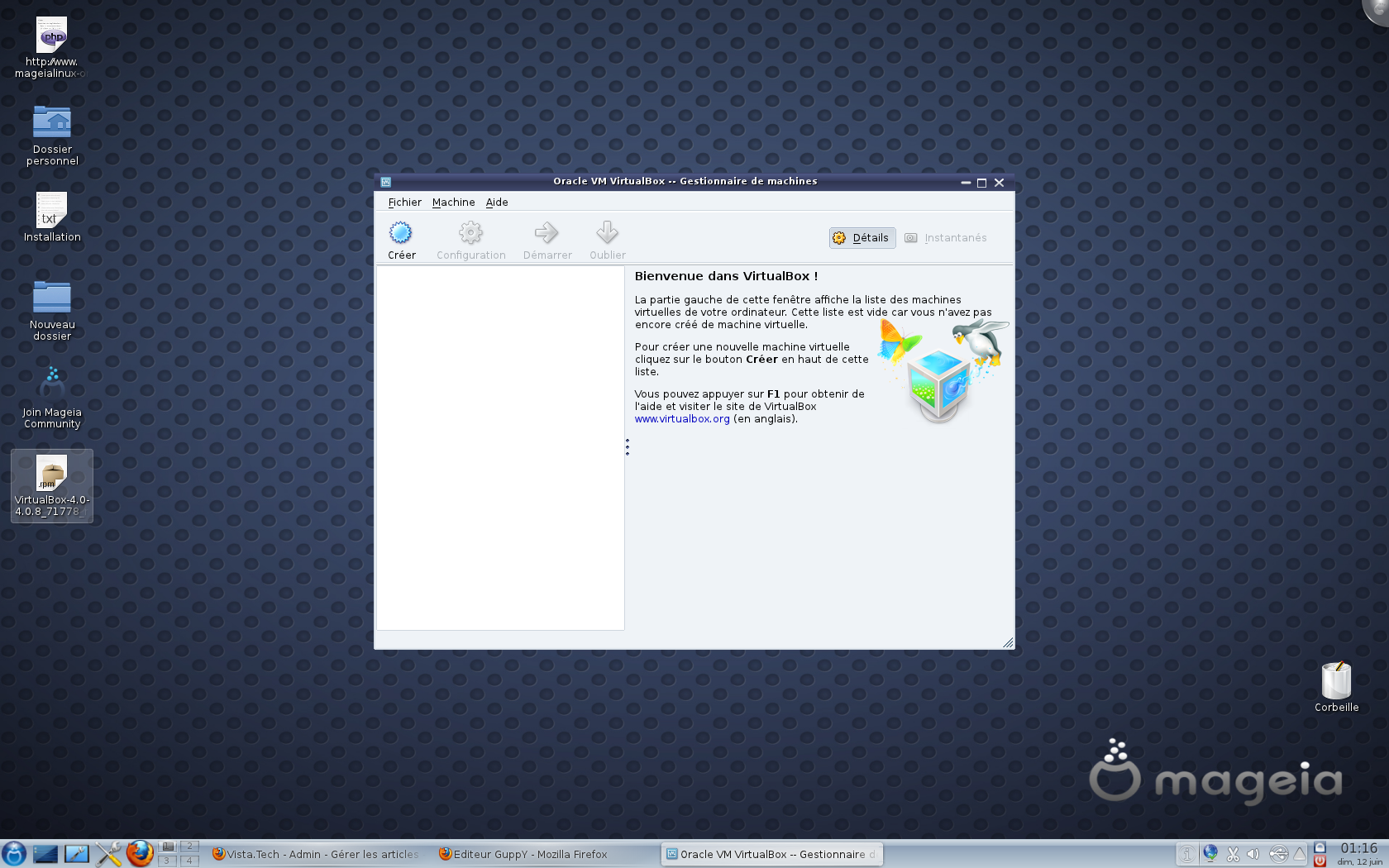Select the Corbeille trash icon

[1336, 687]
